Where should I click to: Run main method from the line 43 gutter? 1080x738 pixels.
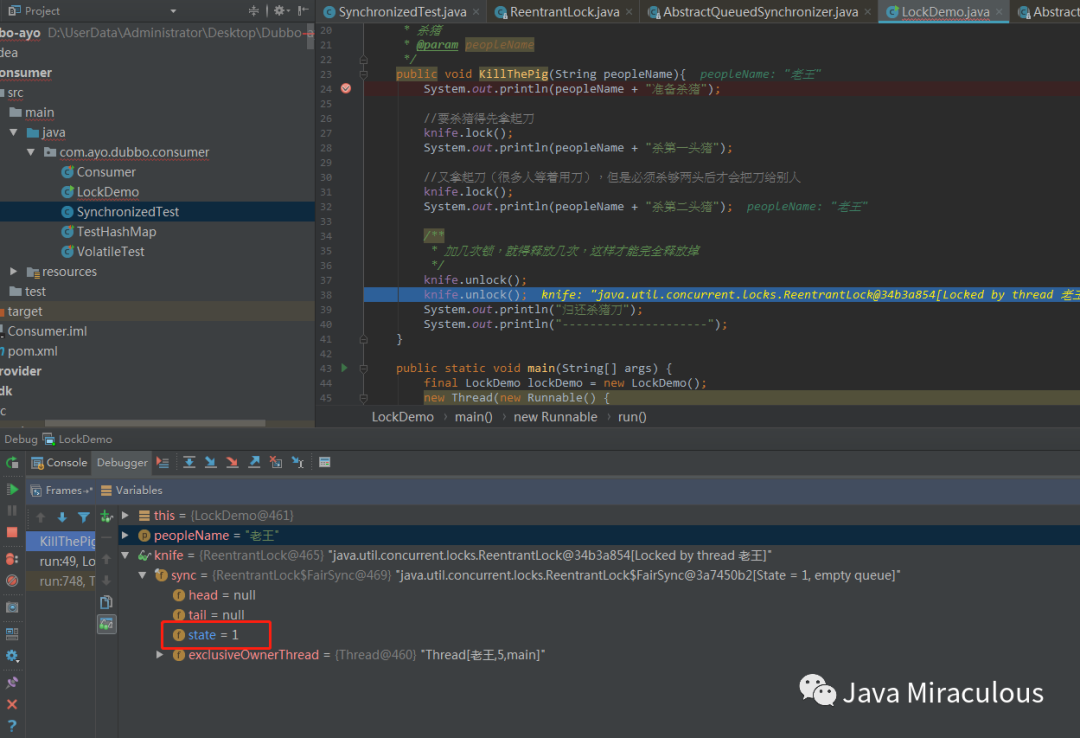pyautogui.click(x=344, y=368)
